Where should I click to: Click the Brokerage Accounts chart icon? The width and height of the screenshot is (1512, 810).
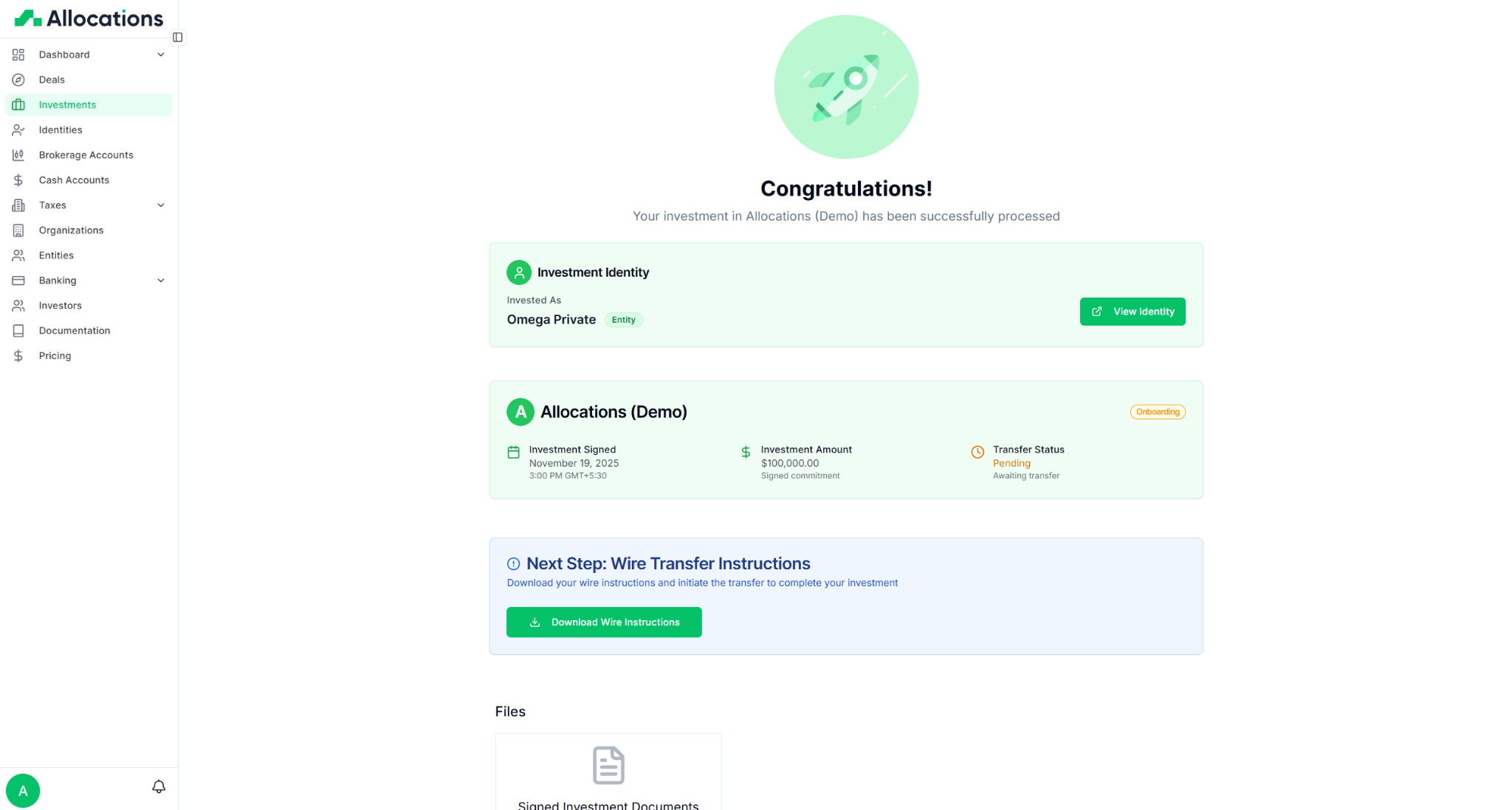[18, 155]
